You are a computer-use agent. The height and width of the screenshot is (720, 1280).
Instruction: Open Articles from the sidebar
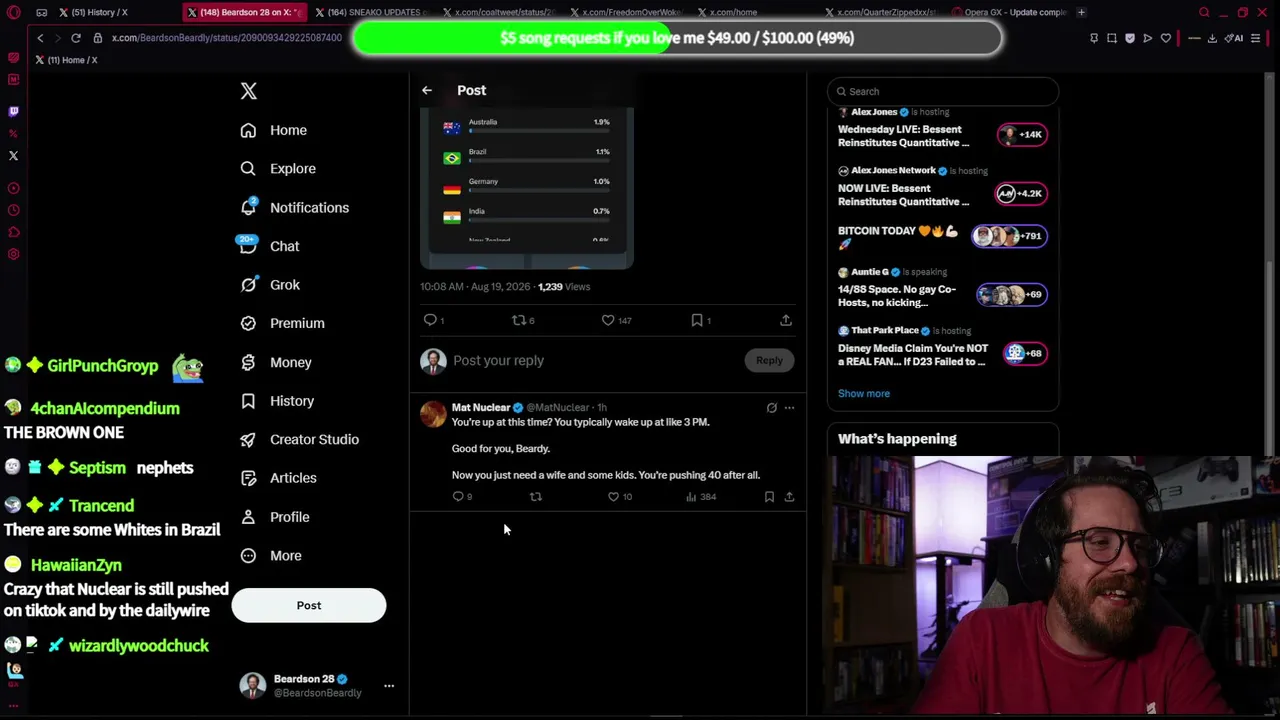click(x=279, y=478)
